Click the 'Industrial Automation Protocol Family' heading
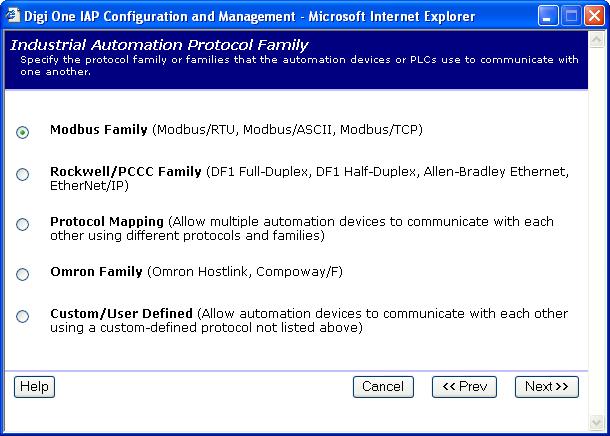Viewport: 610px width, 436px height. point(159,45)
